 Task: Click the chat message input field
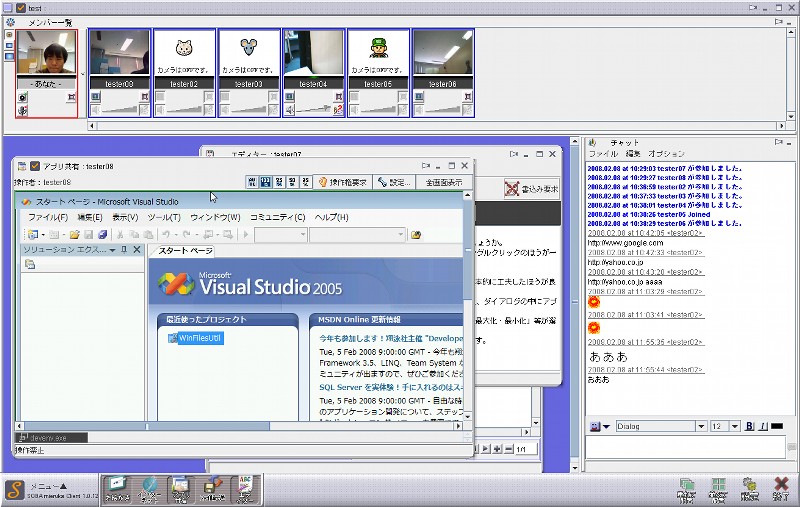(x=686, y=448)
